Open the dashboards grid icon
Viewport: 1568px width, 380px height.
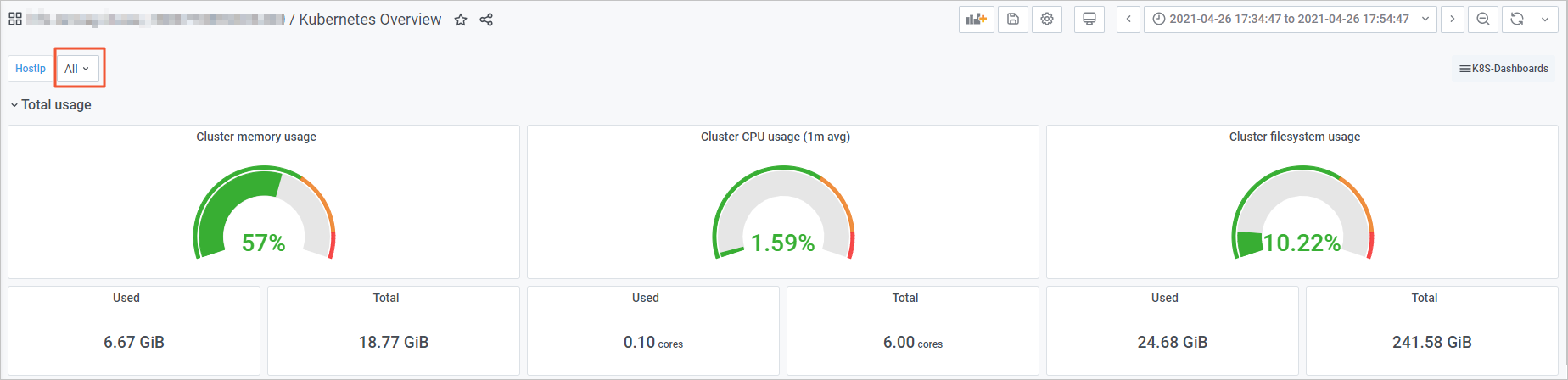15,19
